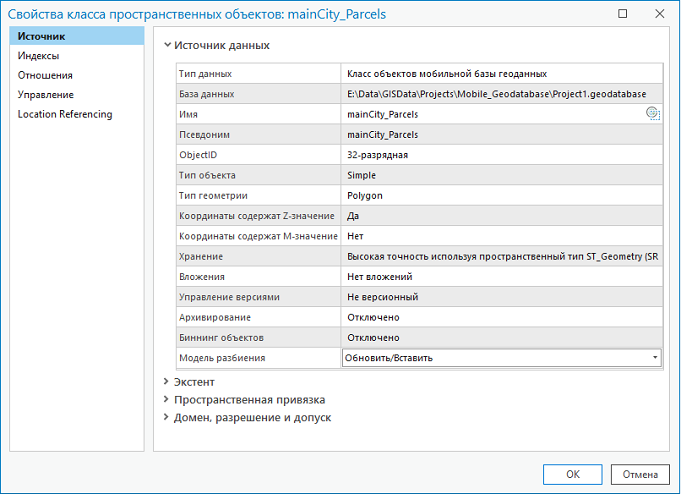Open the Location Referencing page

(64, 114)
